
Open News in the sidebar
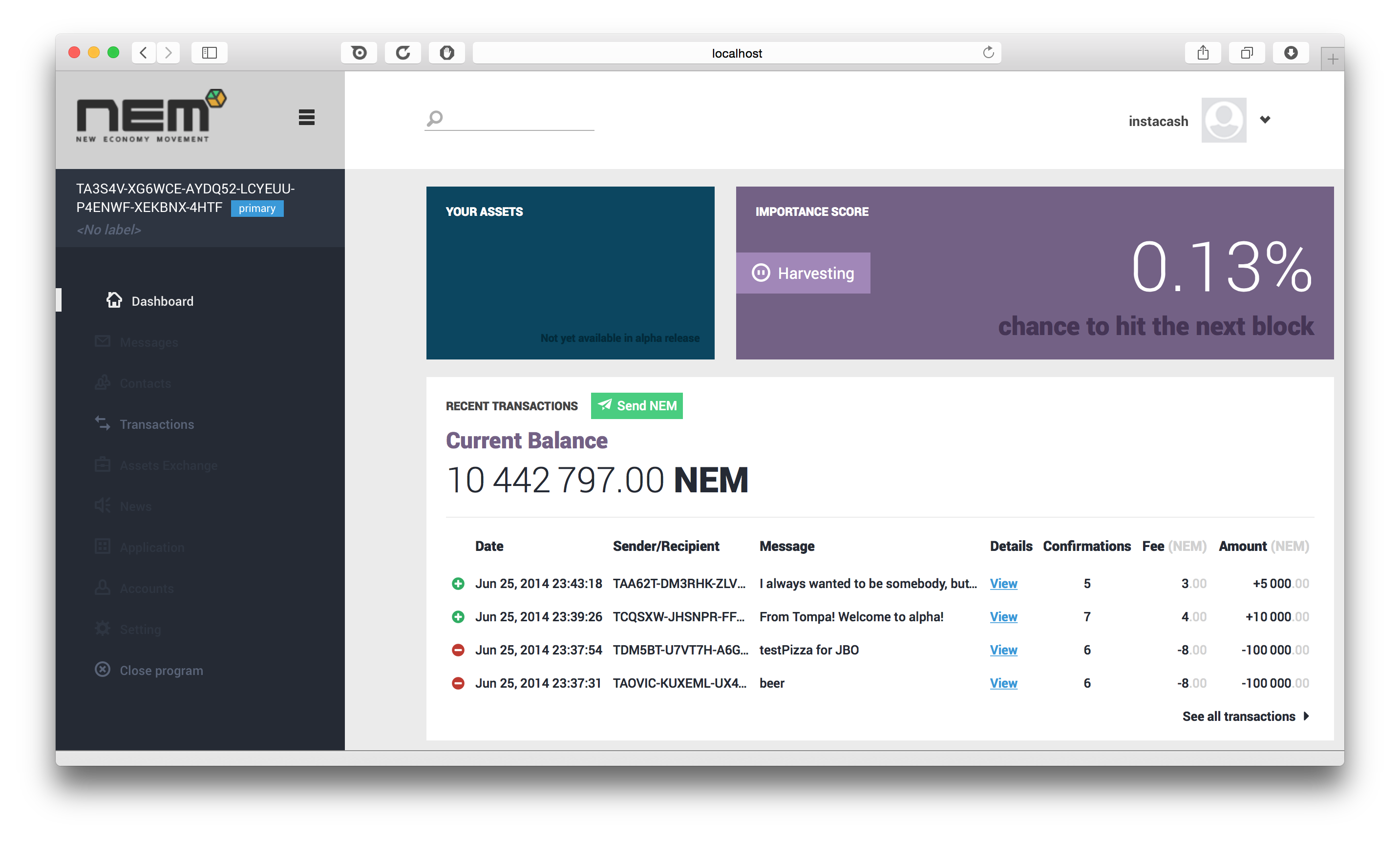[135, 506]
